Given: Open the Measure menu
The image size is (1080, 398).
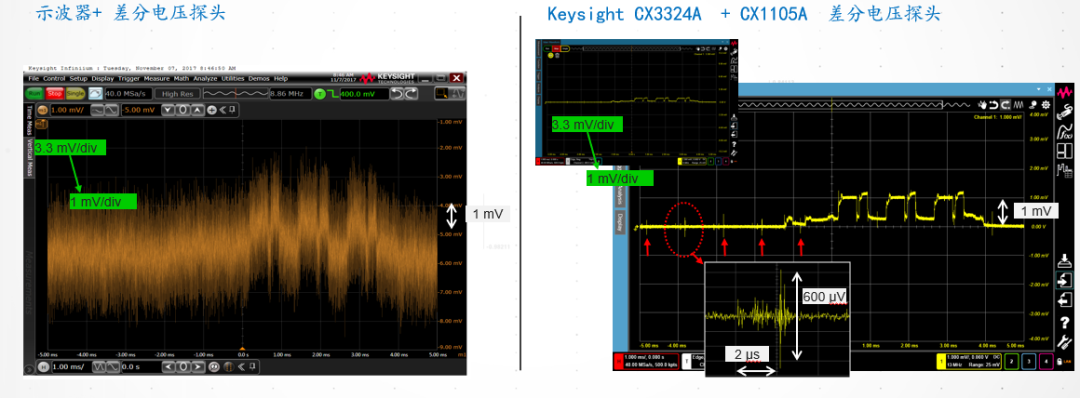Looking at the screenshot, I should [156, 78].
